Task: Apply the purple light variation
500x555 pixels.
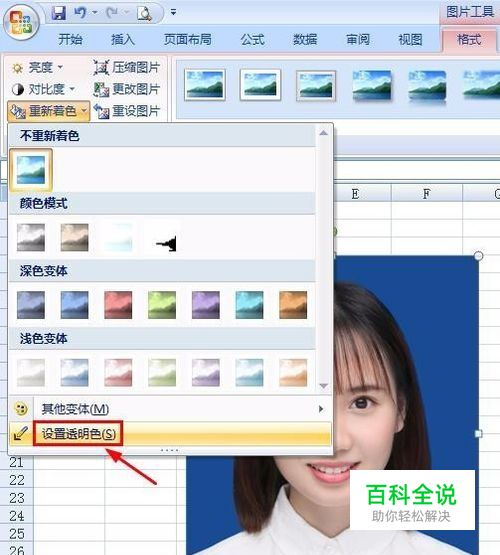Action: pos(206,372)
